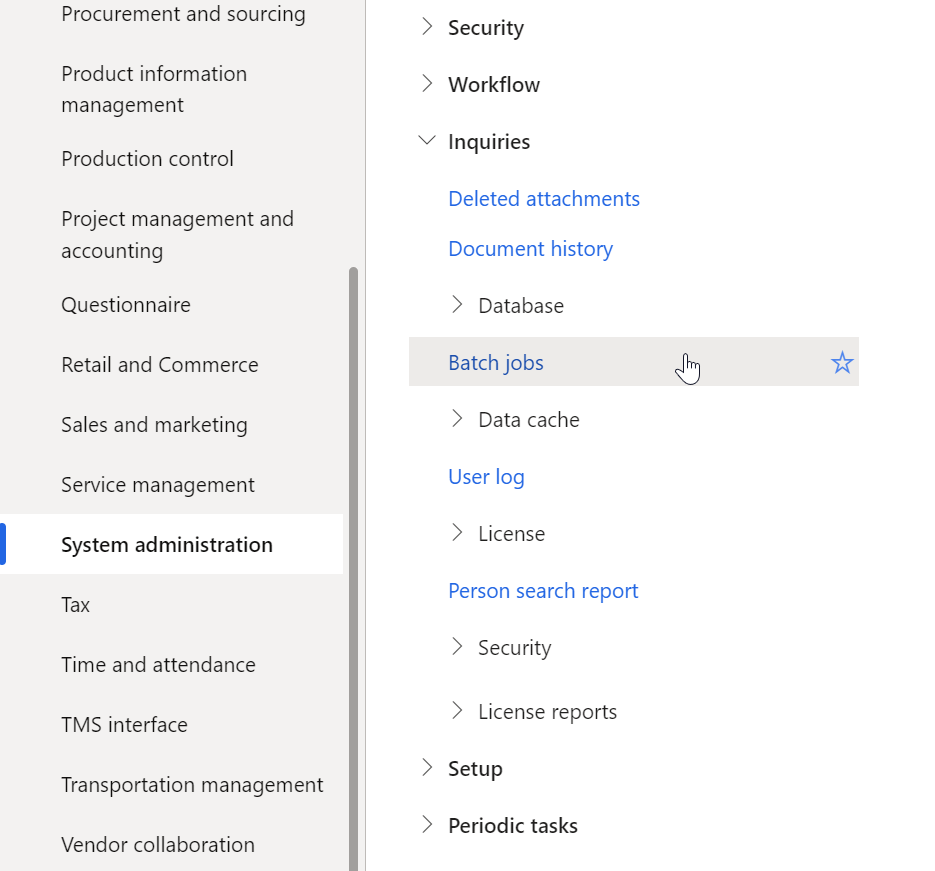Select Production control module
The image size is (935, 871).
tap(147, 159)
